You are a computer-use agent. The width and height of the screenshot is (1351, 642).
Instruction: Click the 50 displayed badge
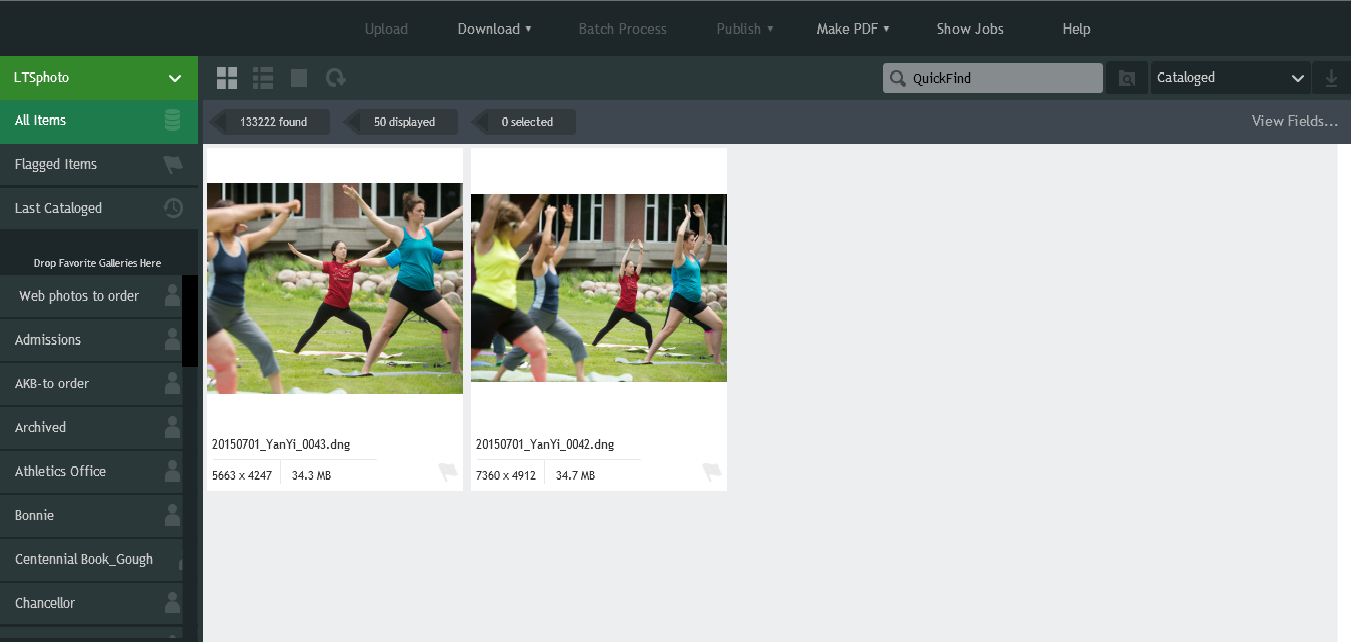[401, 122]
